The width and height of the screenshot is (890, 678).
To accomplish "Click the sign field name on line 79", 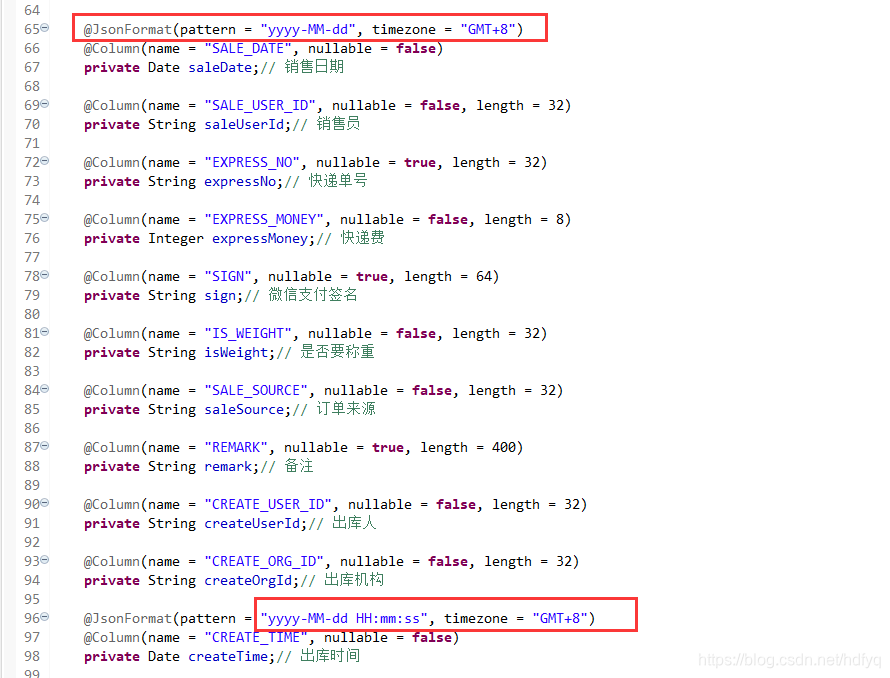I will pos(220,296).
